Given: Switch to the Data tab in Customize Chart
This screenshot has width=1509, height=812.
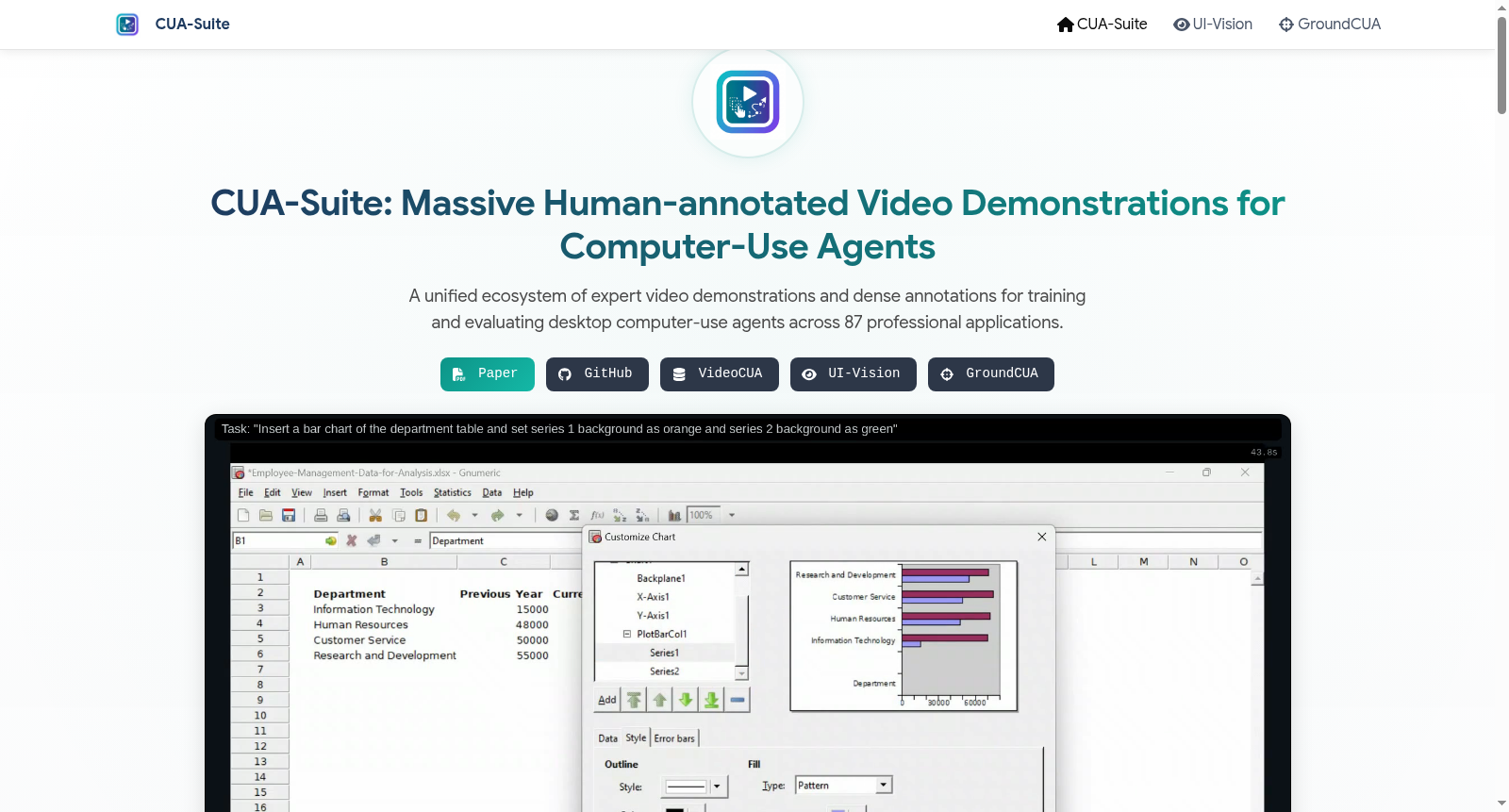Looking at the screenshot, I should [608, 738].
